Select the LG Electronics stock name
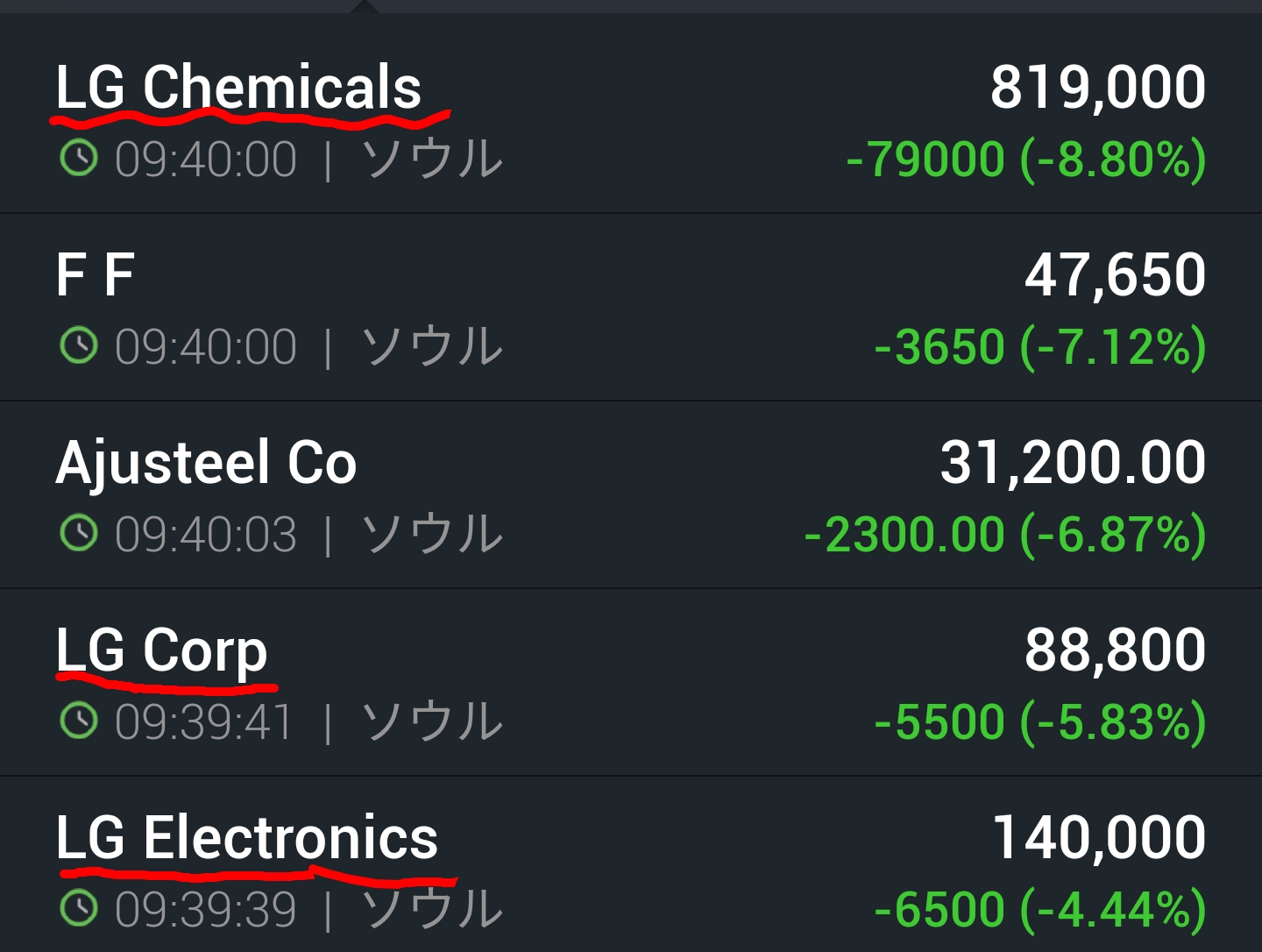 click(x=246, y=838)
